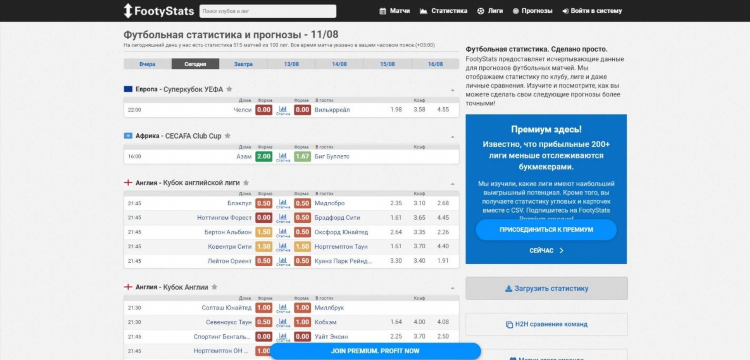Open the Челси team link
The width and height of the screenshot is (750, 360).
coord(243,110)
